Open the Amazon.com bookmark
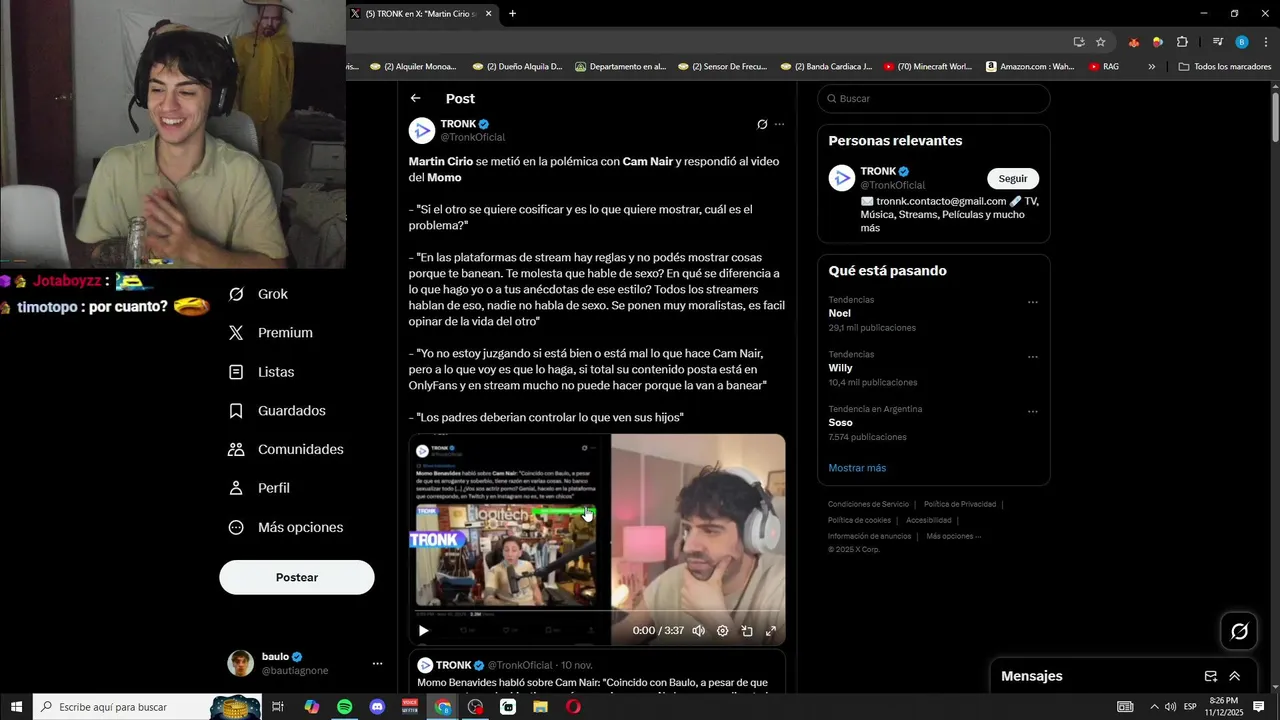Viewport: 1280px width, 720px height. pos(1031,67)
